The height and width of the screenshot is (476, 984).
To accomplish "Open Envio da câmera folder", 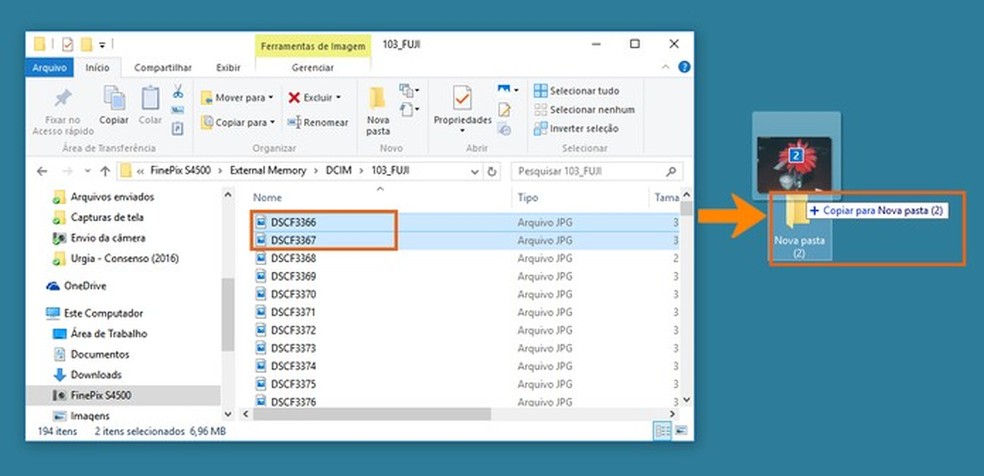I will coord(107,238).
